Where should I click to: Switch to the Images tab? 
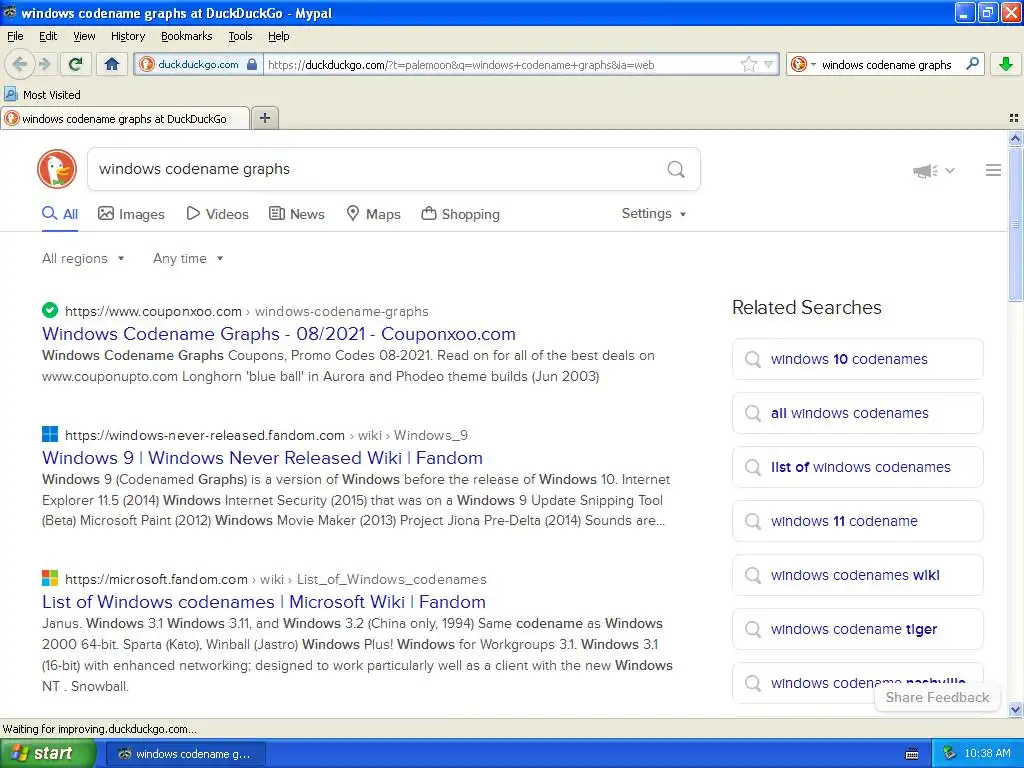[x=131, y=214]
